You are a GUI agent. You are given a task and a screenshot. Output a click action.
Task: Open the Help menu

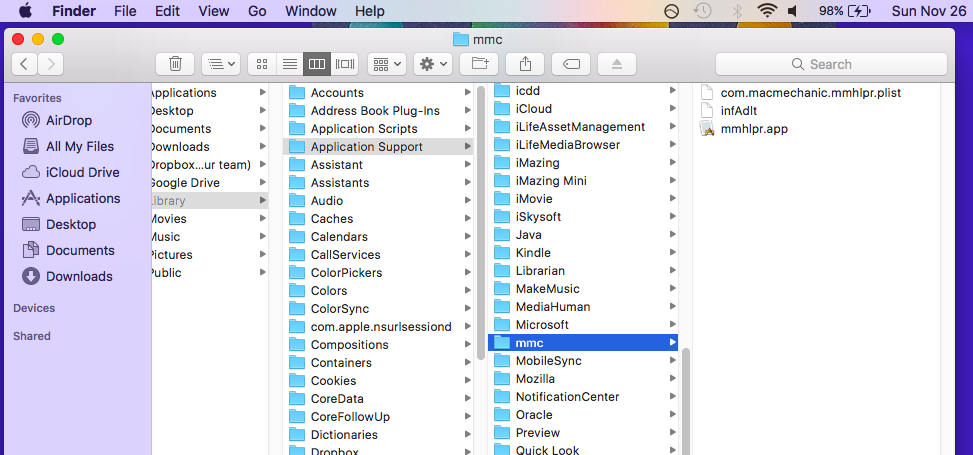coord(370,11)
